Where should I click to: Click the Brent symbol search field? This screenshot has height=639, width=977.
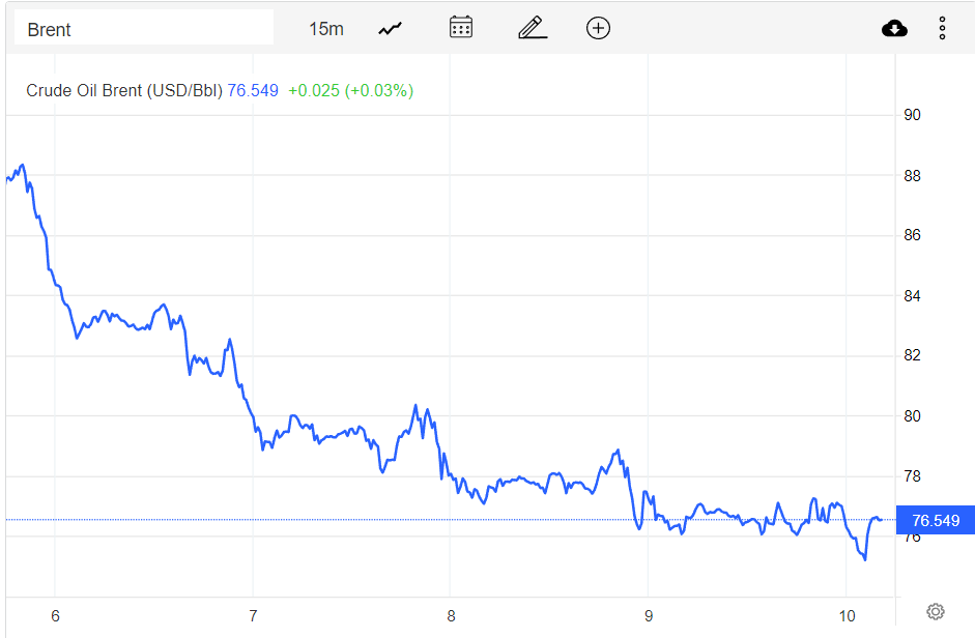click(x=142, y=29)
